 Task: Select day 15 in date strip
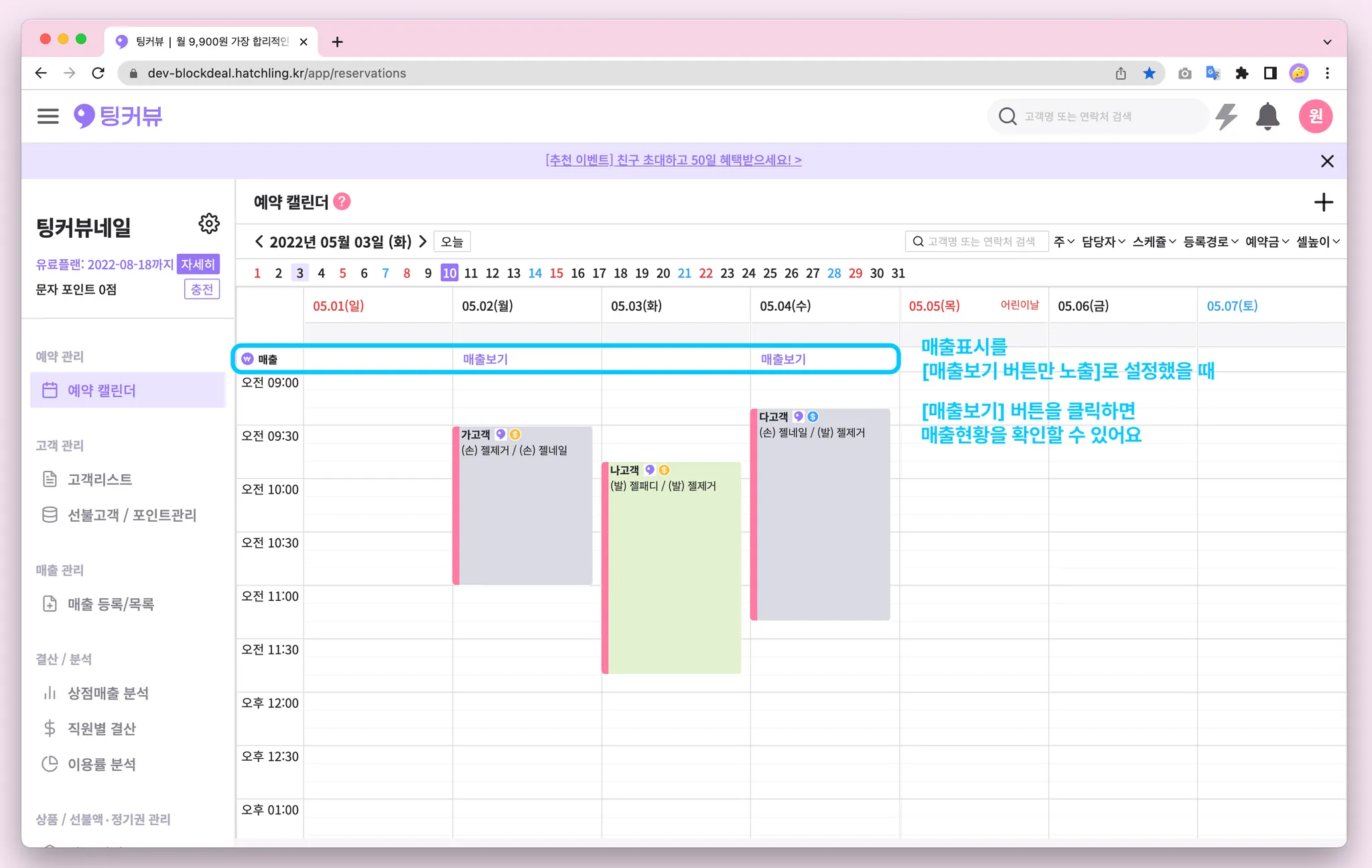(556, 273)
